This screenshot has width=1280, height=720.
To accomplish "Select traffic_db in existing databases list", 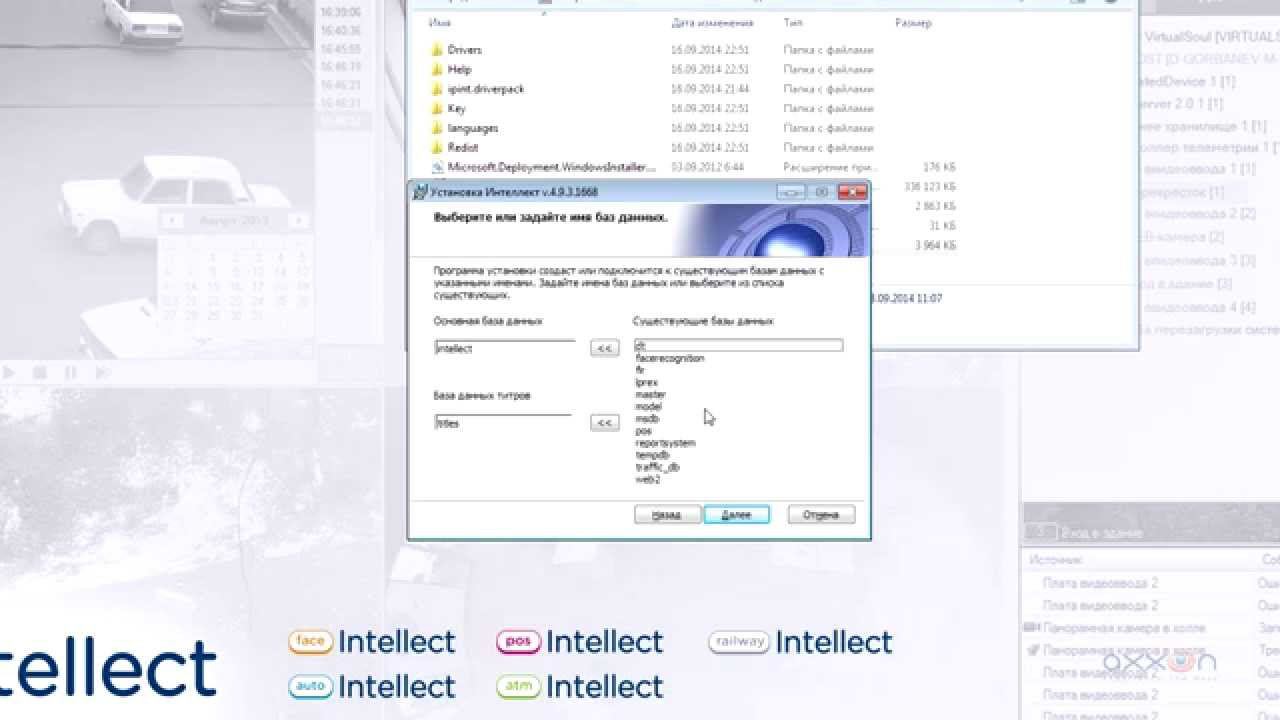I will [657, 467].
